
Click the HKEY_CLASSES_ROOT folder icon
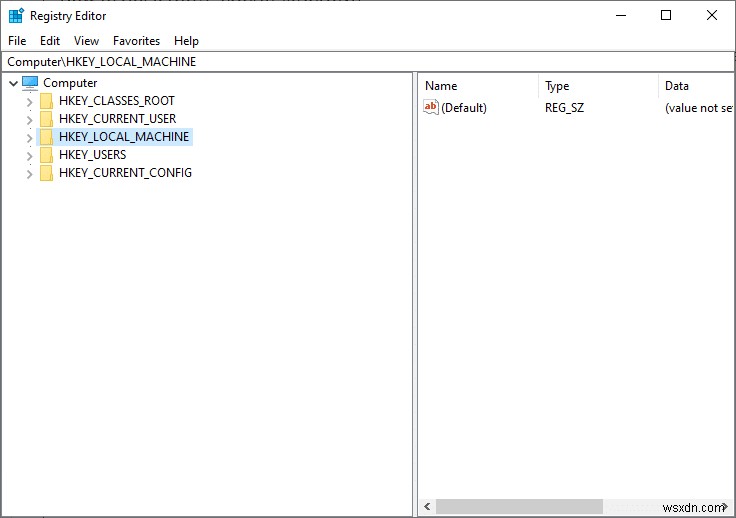click(x=46, y=101)
